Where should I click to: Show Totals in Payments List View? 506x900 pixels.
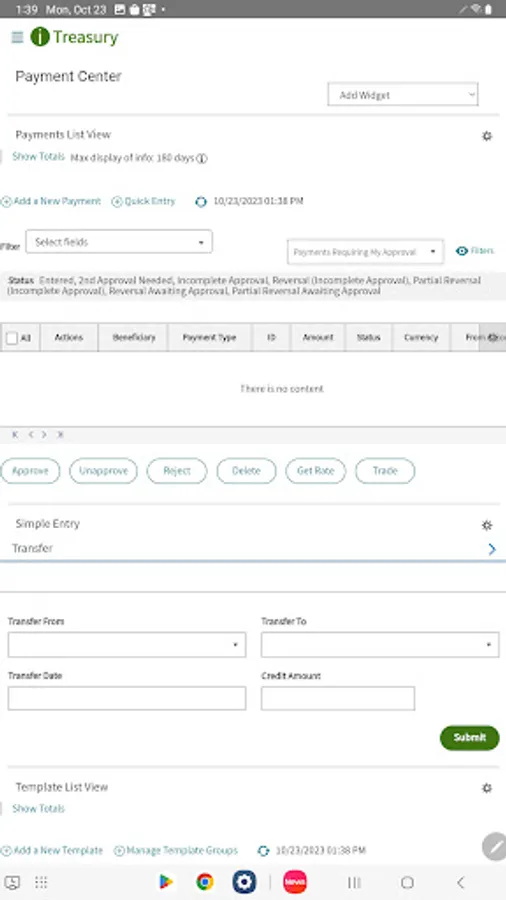coord(38,157)
